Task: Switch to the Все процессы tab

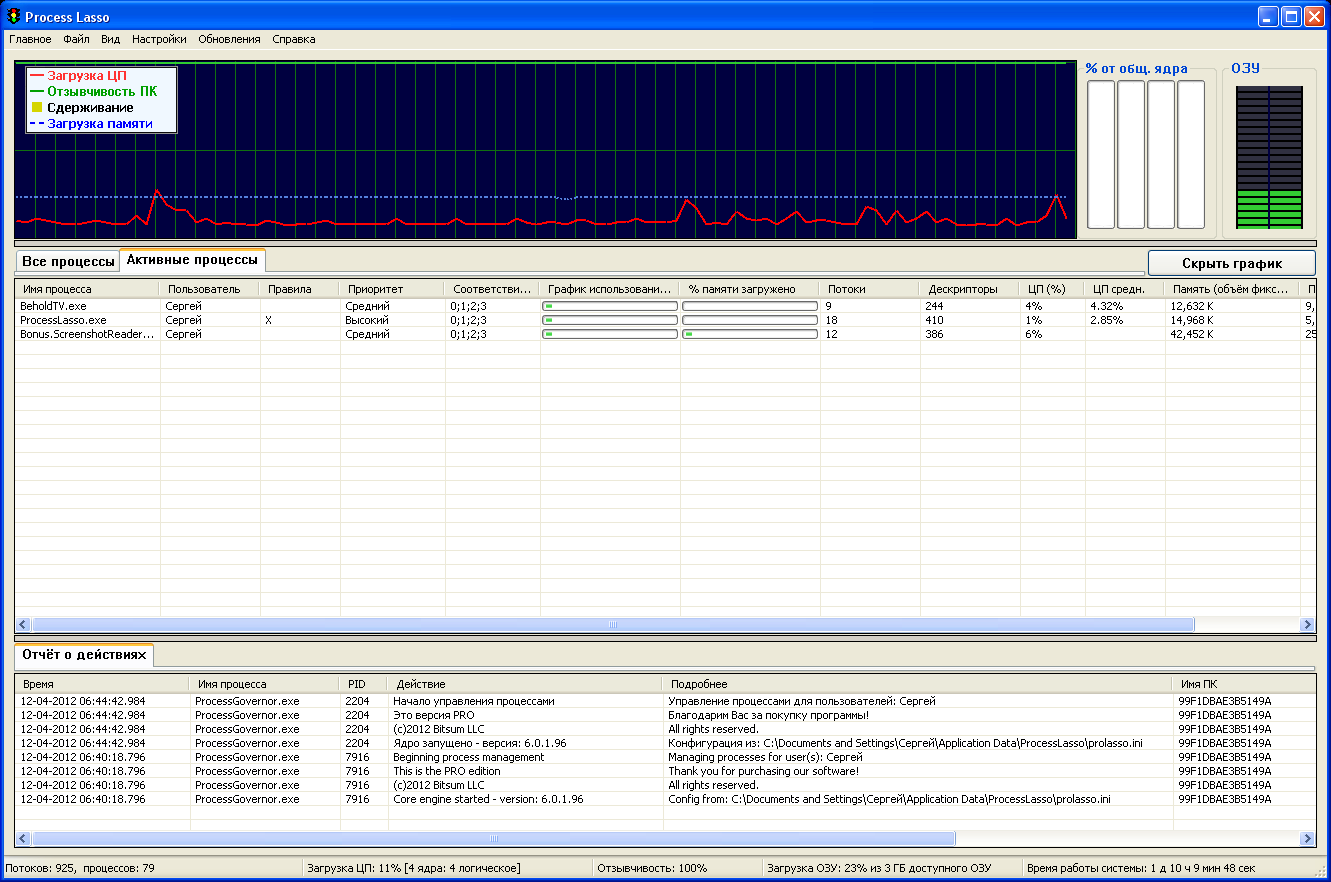Action: [x=68, y=261]
